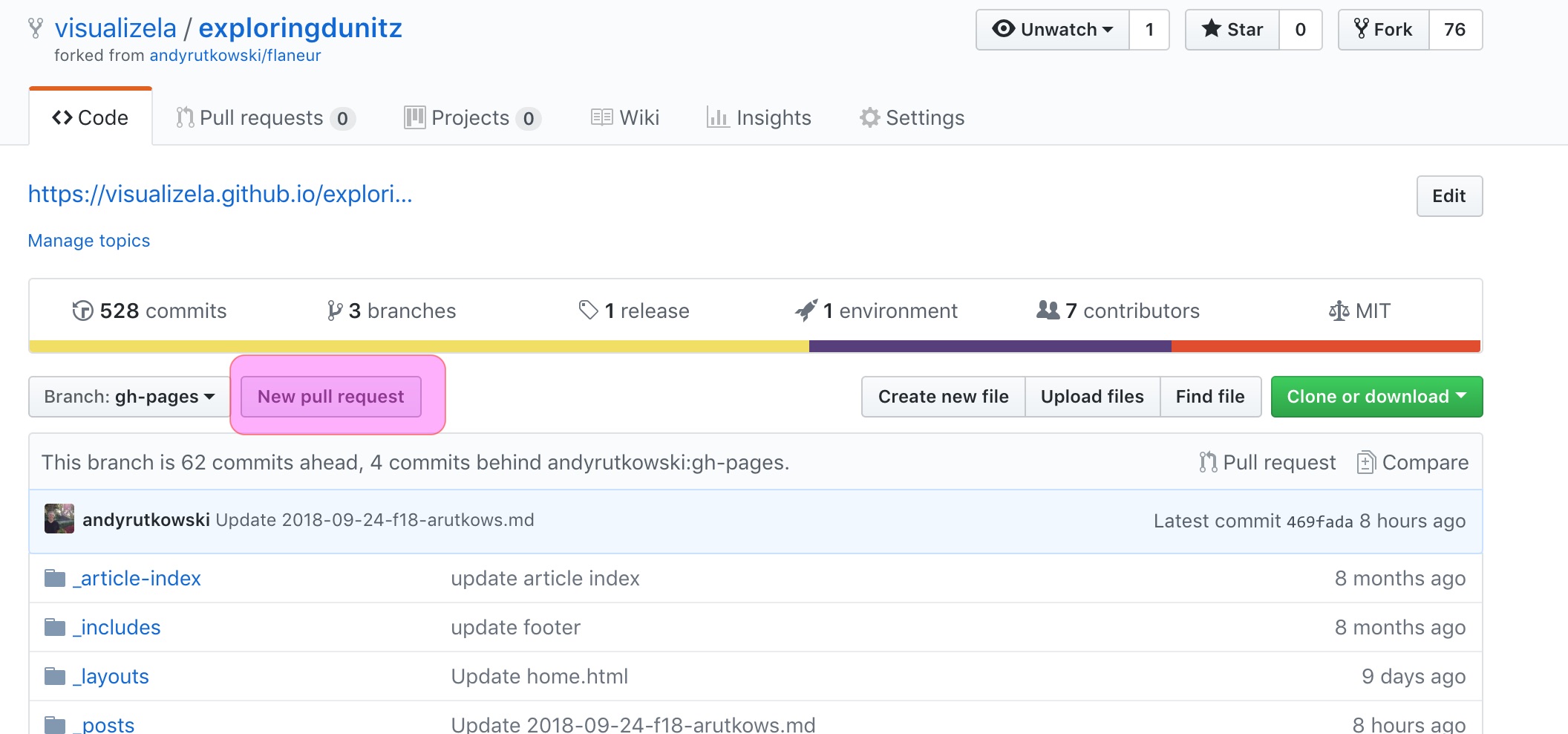Click the law scale icon beside MIT
The image size is (1568, 734).
click(1339, 311)
